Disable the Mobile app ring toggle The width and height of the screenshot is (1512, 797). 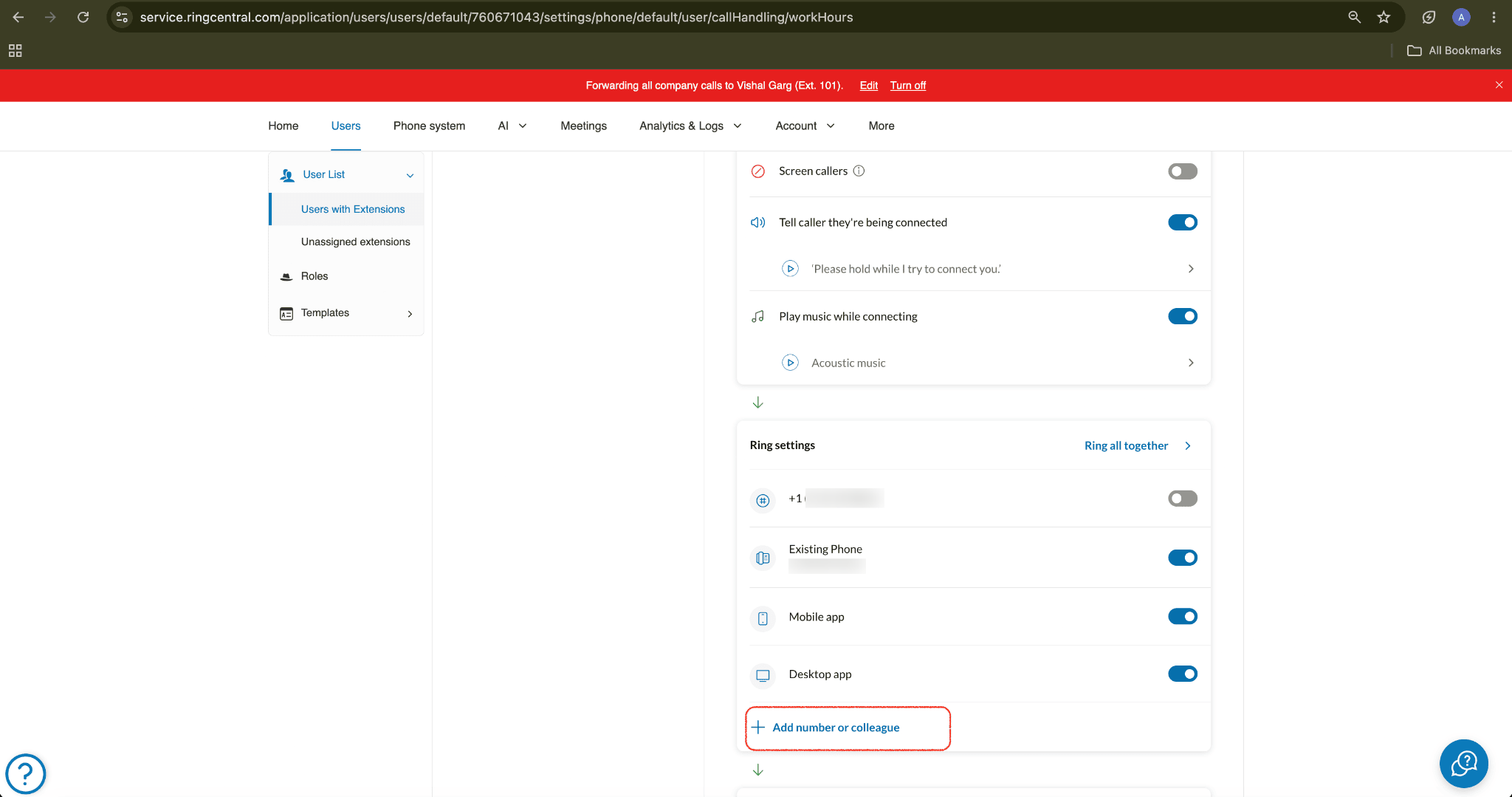[1182, 616]
